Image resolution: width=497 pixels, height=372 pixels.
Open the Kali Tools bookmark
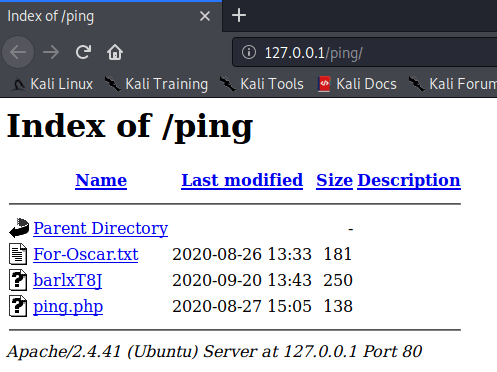tap(261, 84)
